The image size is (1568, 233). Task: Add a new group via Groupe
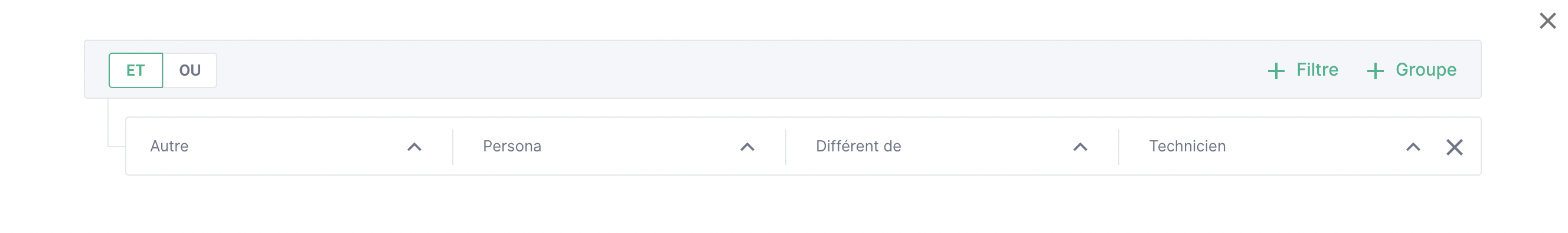pos(1412,70)
